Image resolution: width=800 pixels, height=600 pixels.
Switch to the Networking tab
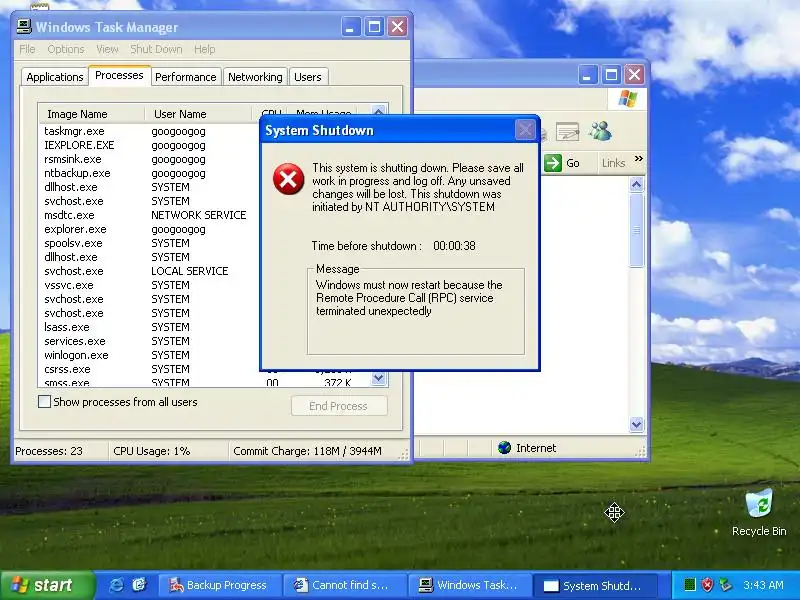[255, 77]
